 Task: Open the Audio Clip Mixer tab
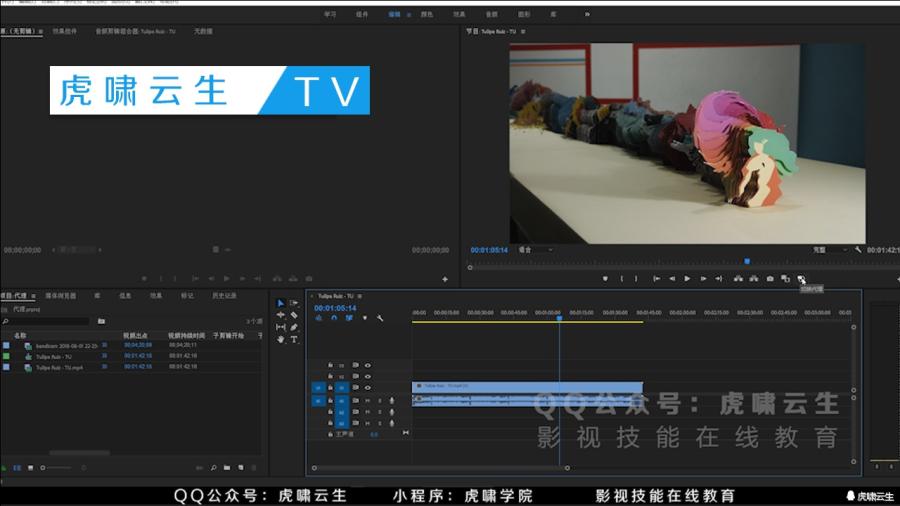[x=135, y=32]
